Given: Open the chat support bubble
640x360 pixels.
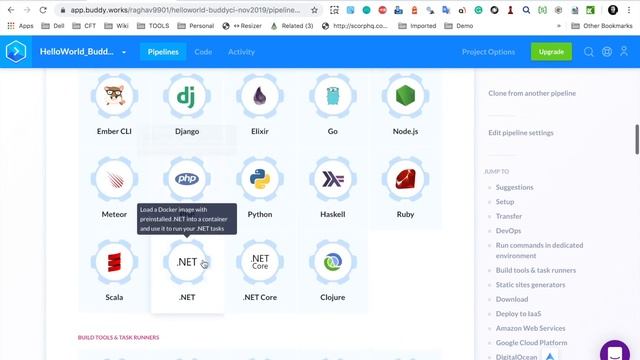Looking at the screenshot, I should (x=615, y=351).
